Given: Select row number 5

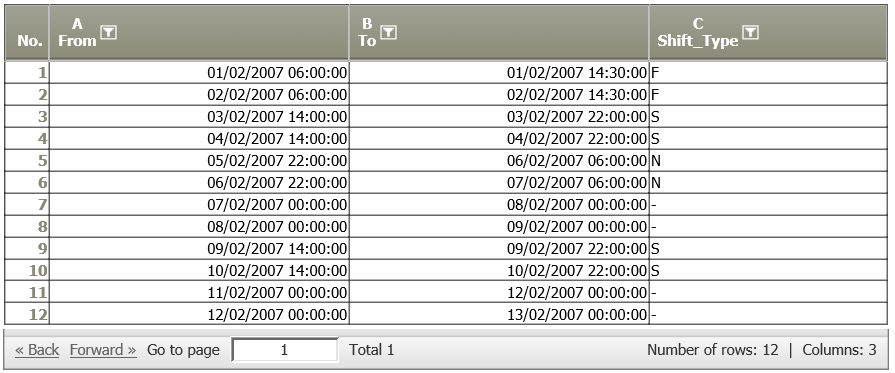Looking at the screenshot, I should click(x=27, y=161).
